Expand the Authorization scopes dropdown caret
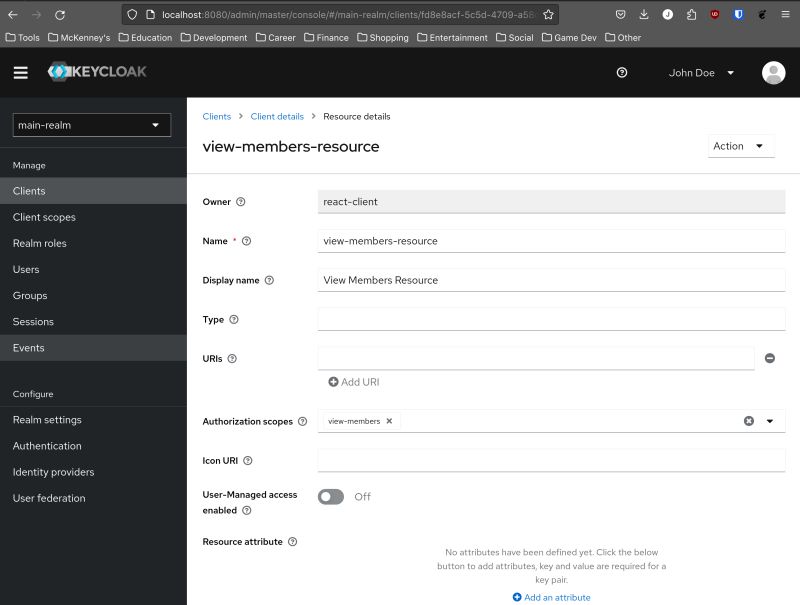This screenshot has height=605, width=800. click(x=769, y=421)
